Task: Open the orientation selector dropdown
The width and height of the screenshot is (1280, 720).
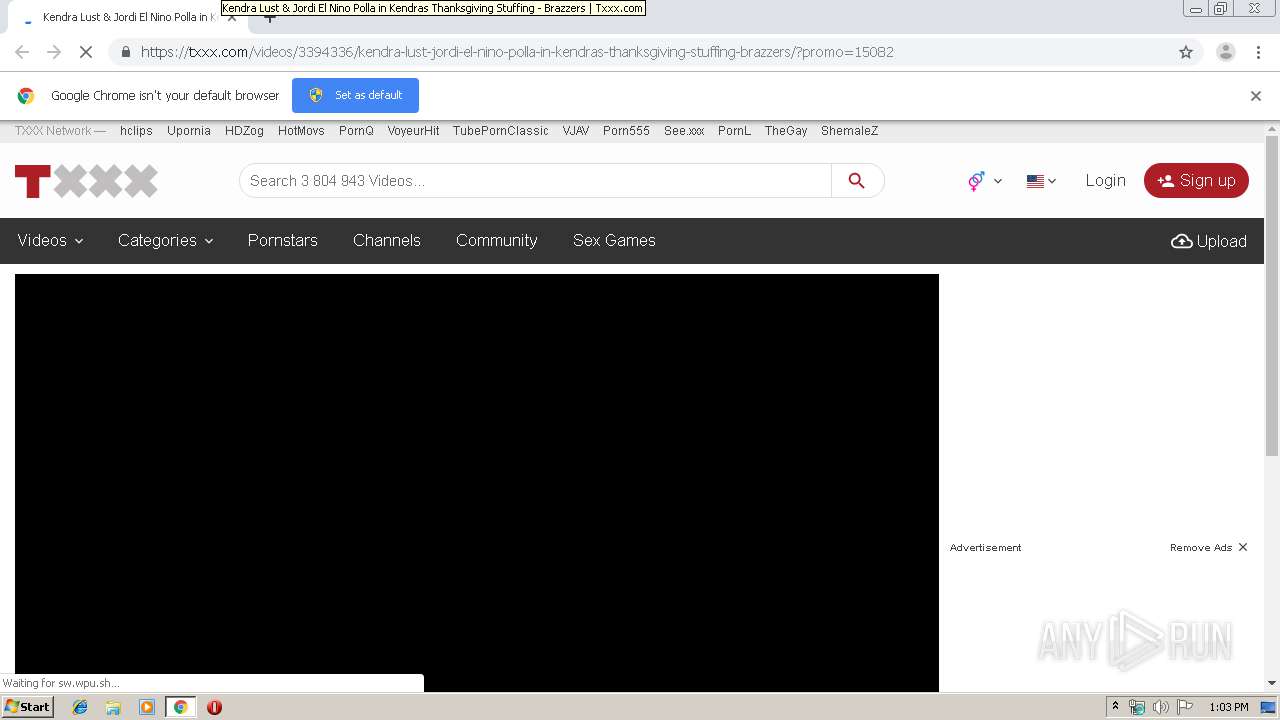Action: pyautogui.click(x=985, y=181)
